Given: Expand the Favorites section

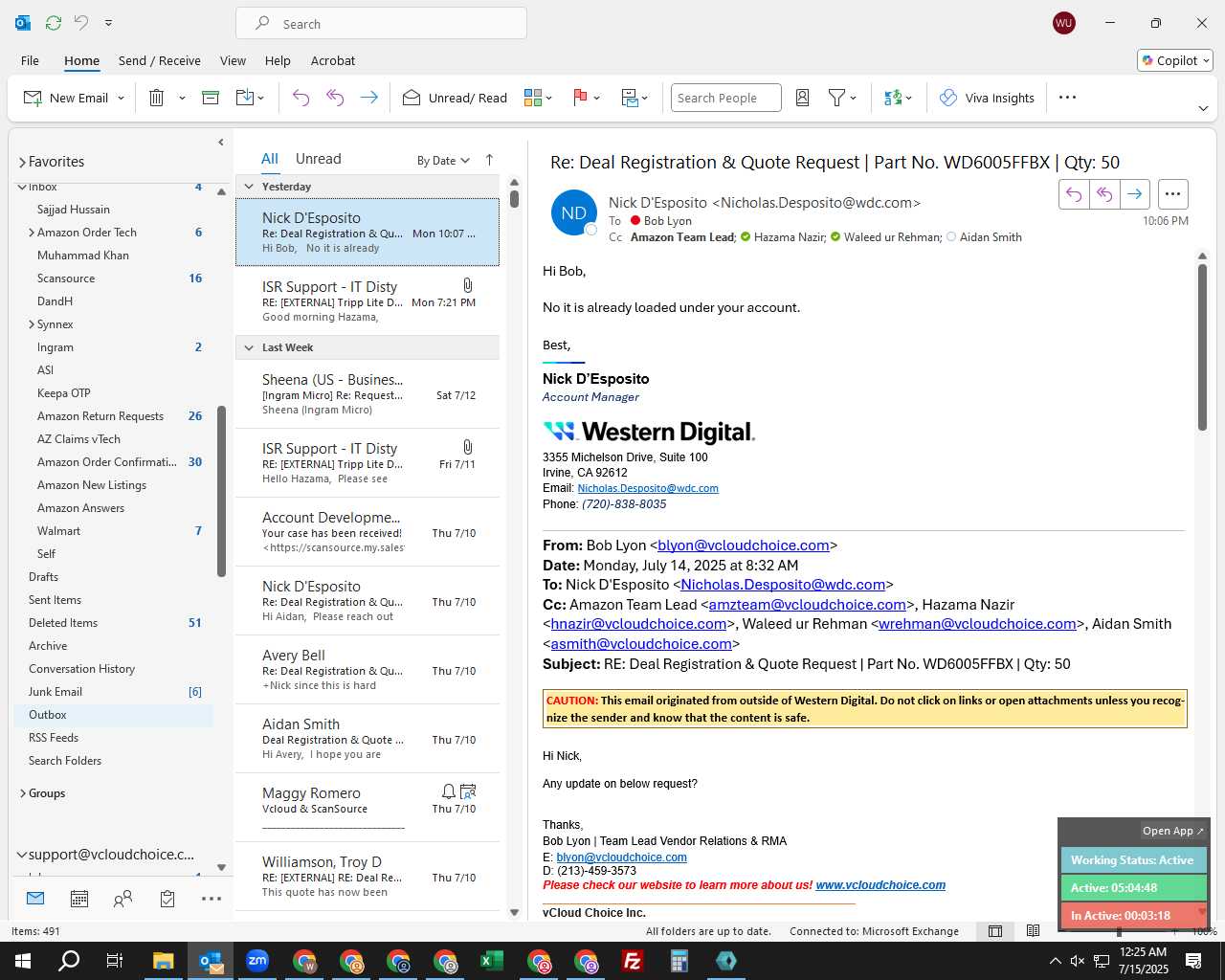Looking at the screenshot, I should pyautogui.click(x=22, y=162).
